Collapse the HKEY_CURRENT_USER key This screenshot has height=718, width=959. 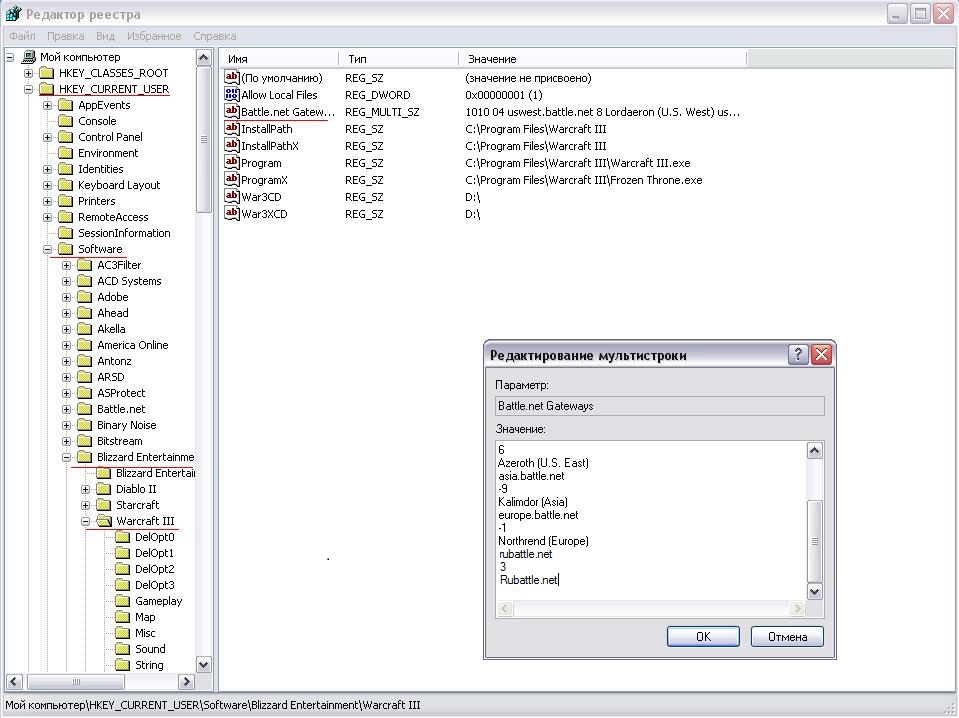28,89
